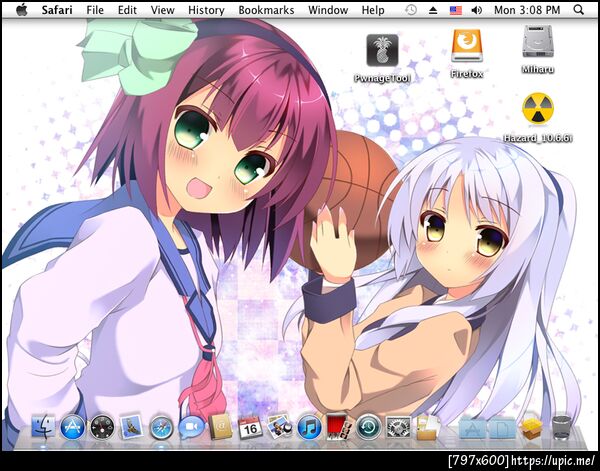Launch Photo Booth from the Dock
This screenshot has height=471, width=600.
[x=339, y=427]
